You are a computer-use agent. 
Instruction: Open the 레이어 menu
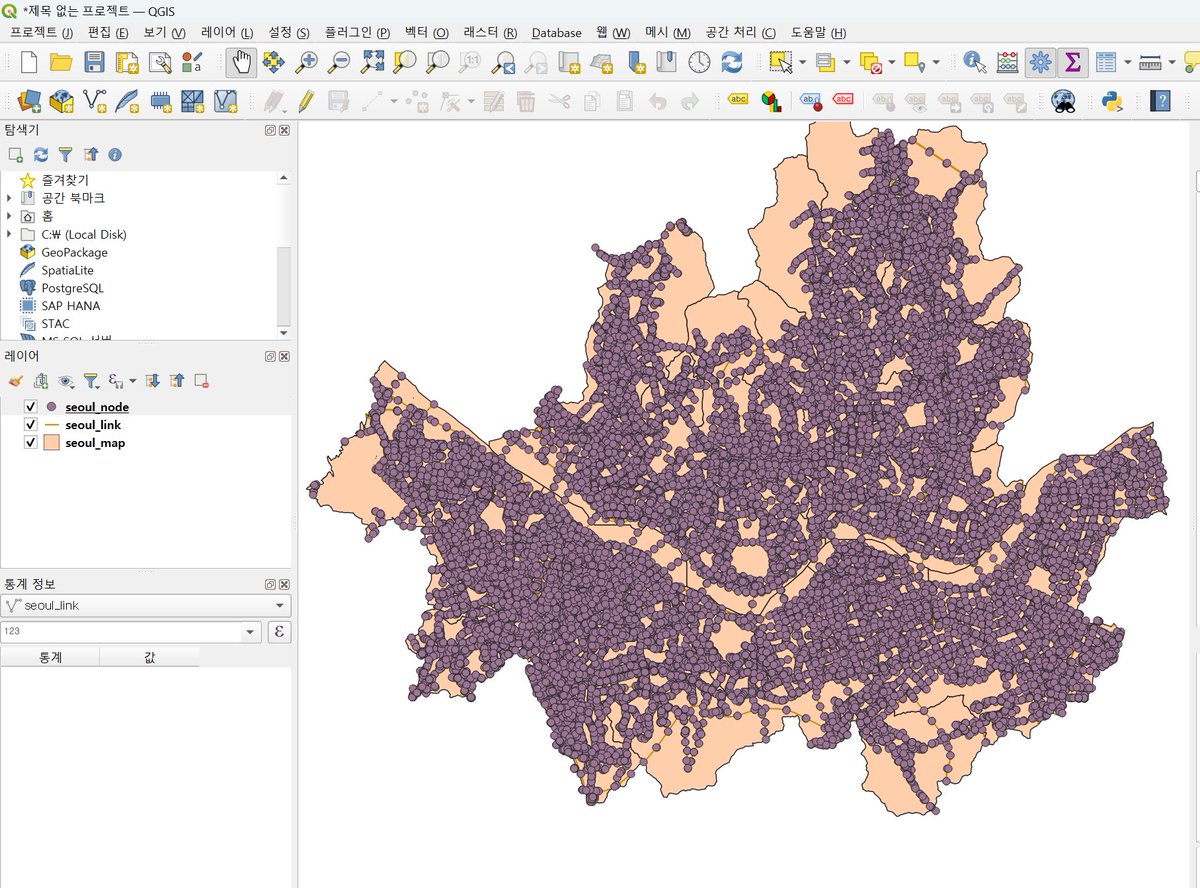click(226, 33)
